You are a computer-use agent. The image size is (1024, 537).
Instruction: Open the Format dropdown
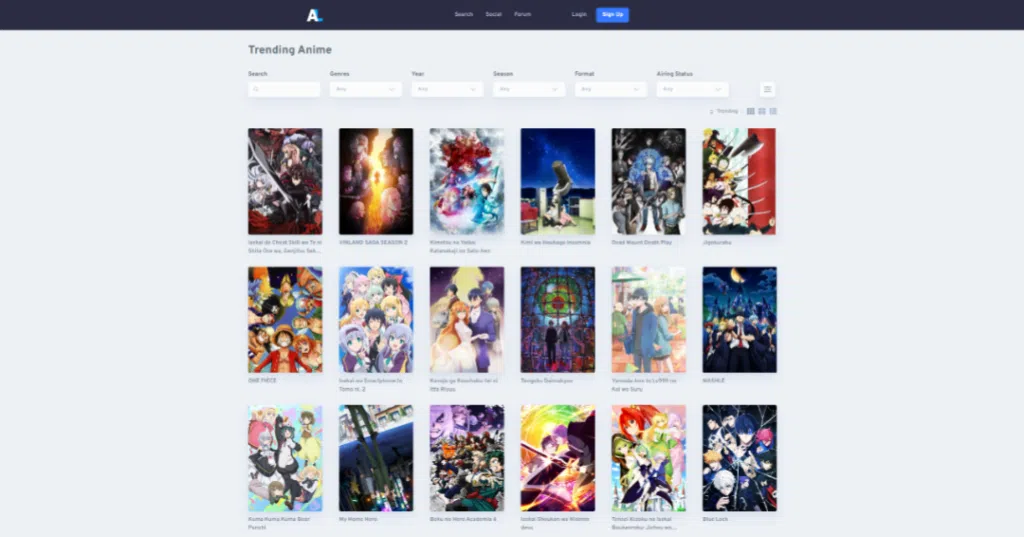tap(611, 89)
